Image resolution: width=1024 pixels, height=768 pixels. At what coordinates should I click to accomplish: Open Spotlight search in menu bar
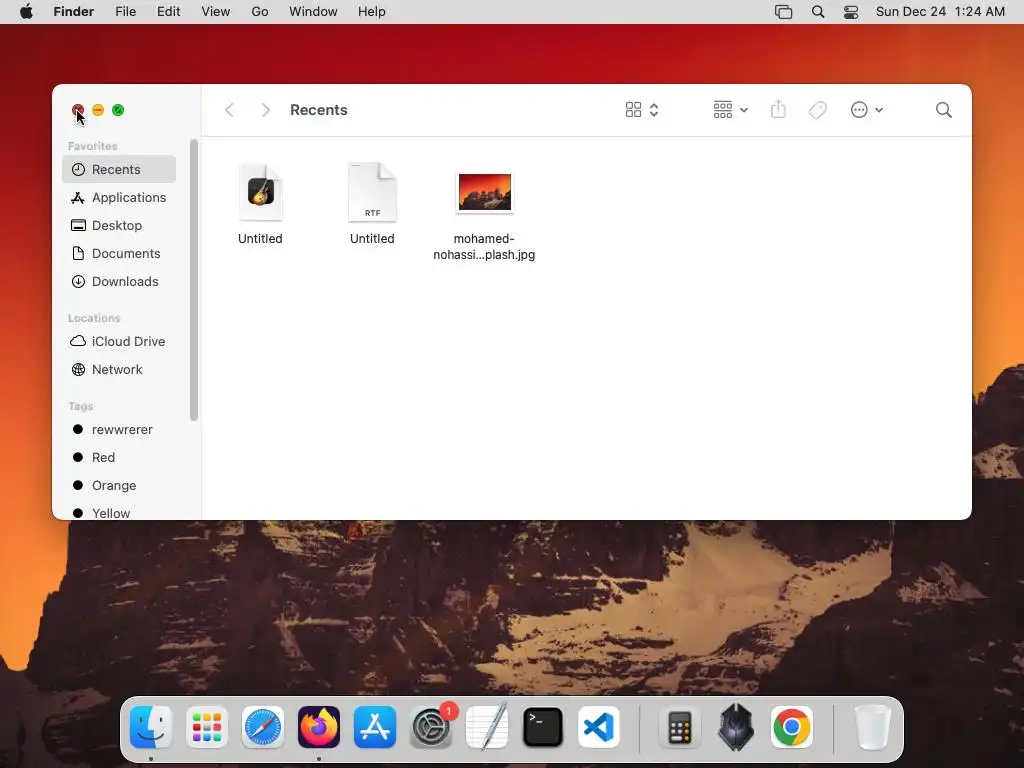point(818,12)
